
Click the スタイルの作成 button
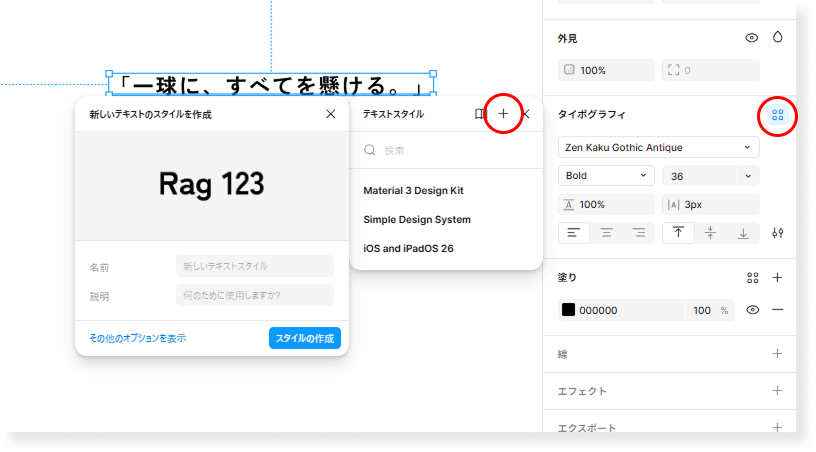point(304,338)
